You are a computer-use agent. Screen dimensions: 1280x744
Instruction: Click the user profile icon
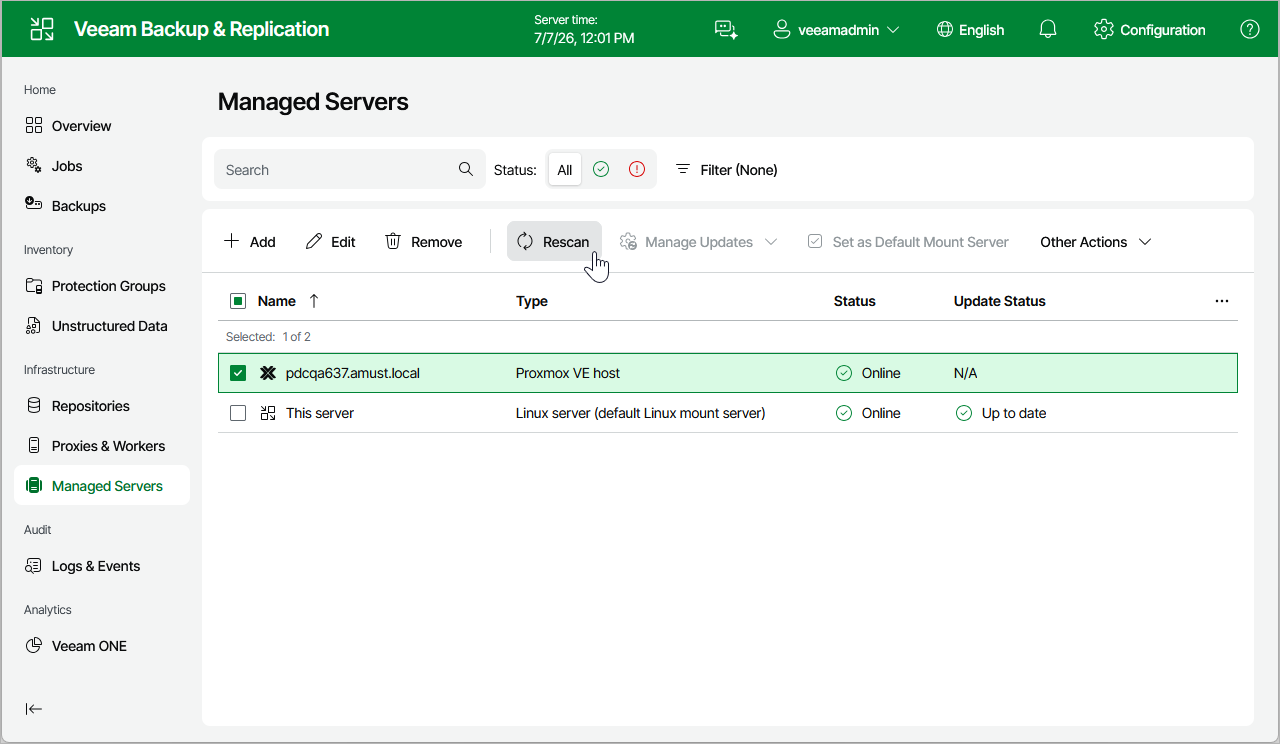coord(782,30)
